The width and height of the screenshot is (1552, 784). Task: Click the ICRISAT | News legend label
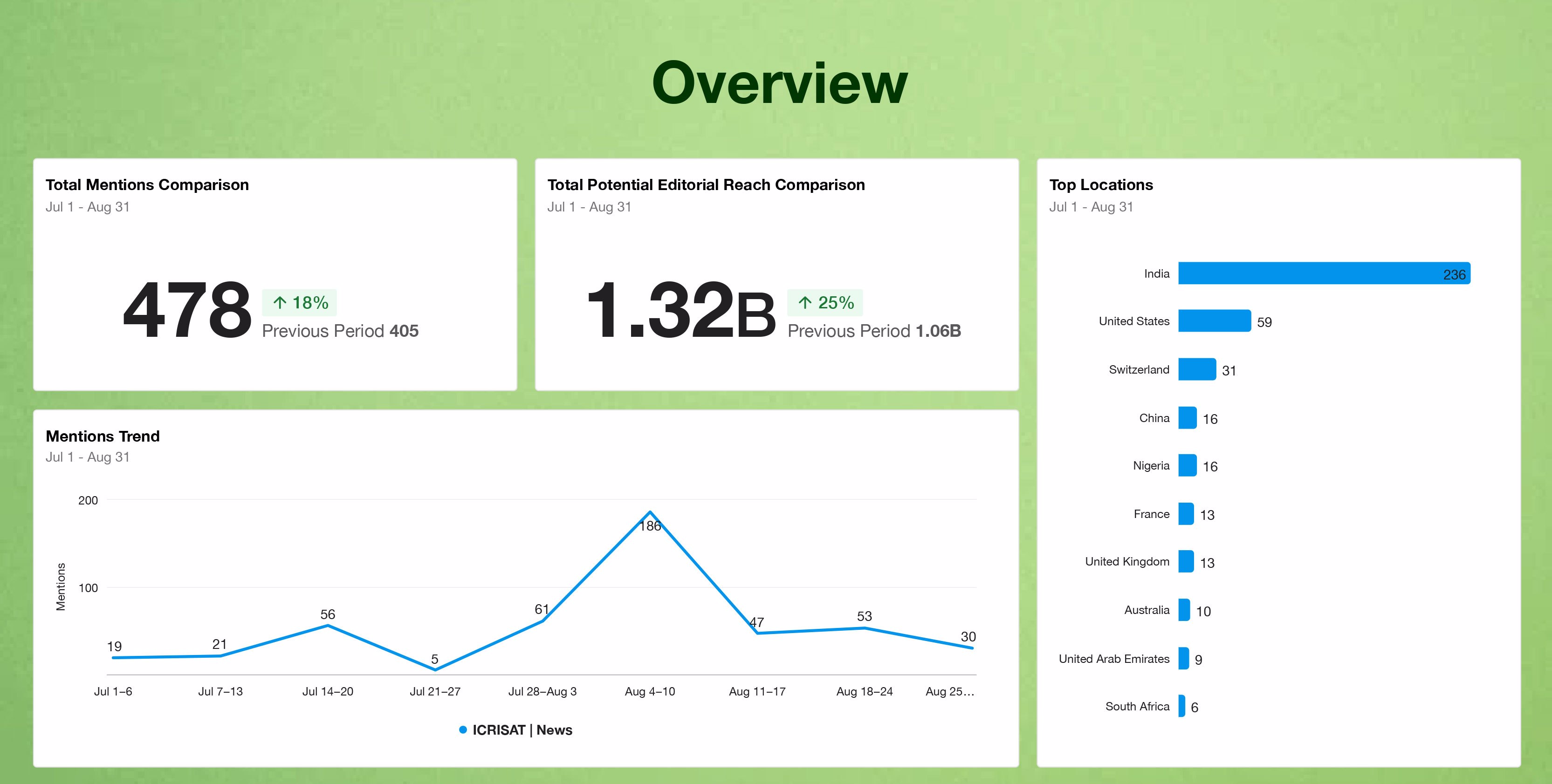pyautogui.click(x=522, y=730)
